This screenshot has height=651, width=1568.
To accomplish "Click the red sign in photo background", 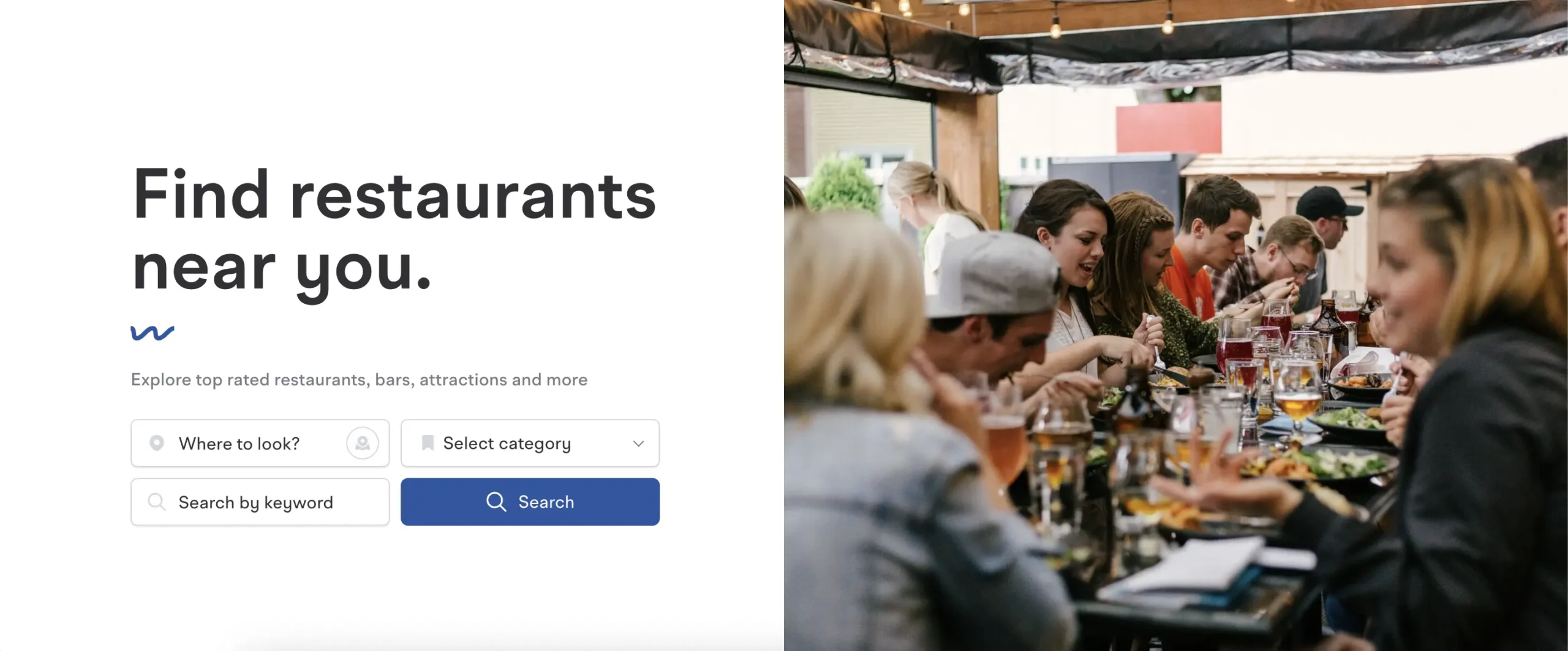I will (1169, 128).
